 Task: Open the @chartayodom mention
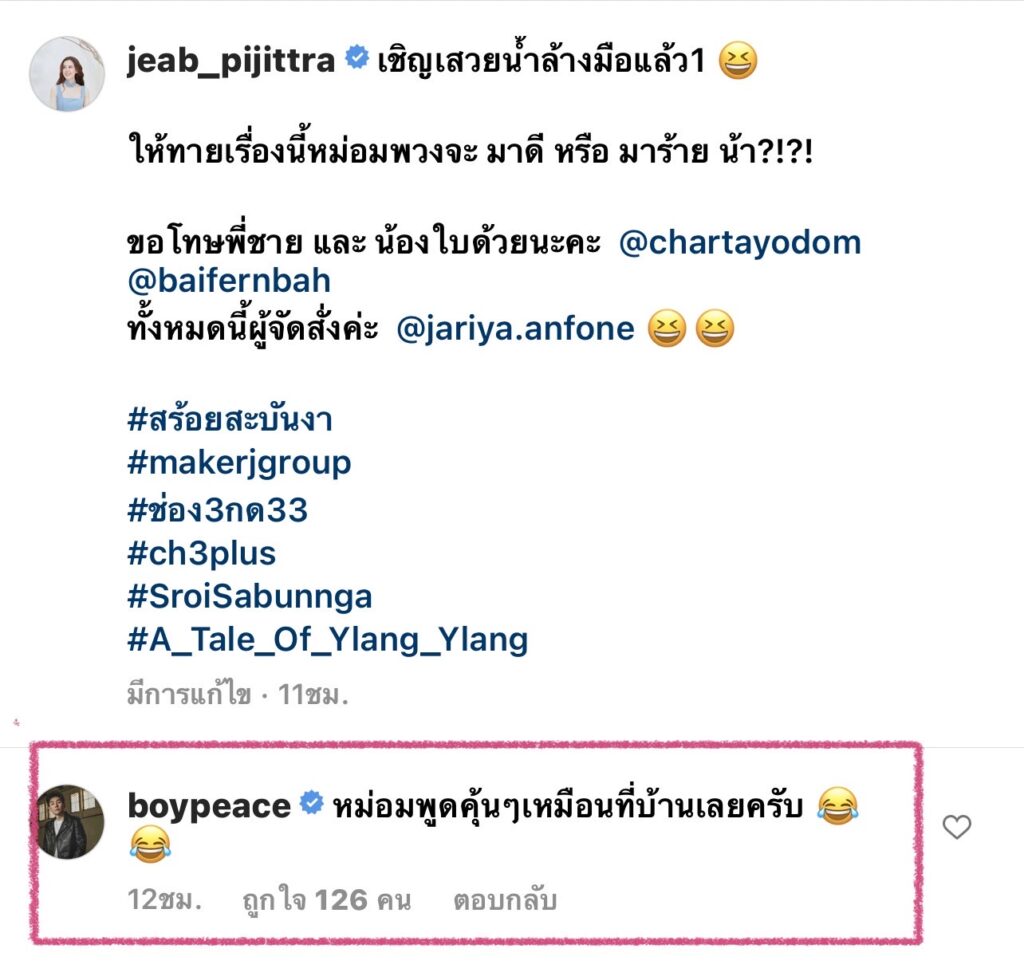tap(740, 242)
